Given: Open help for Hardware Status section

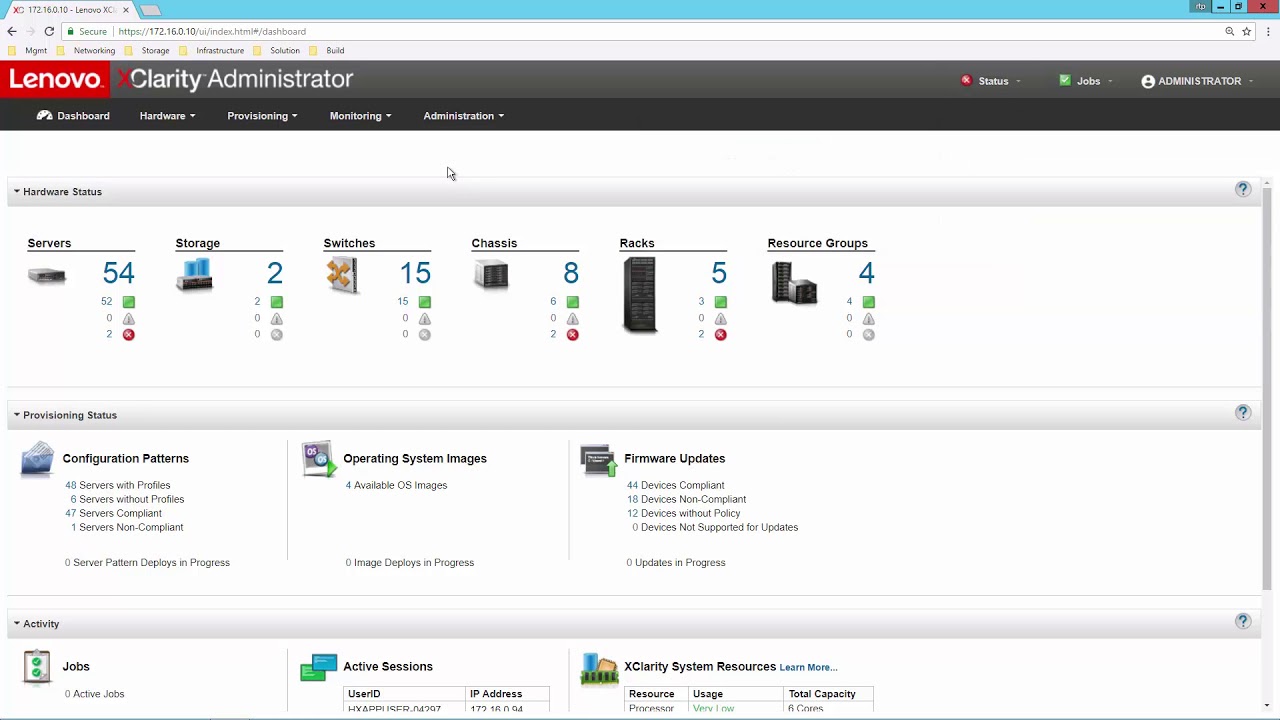Looking at the screenshot, I should pos(1243,190).
